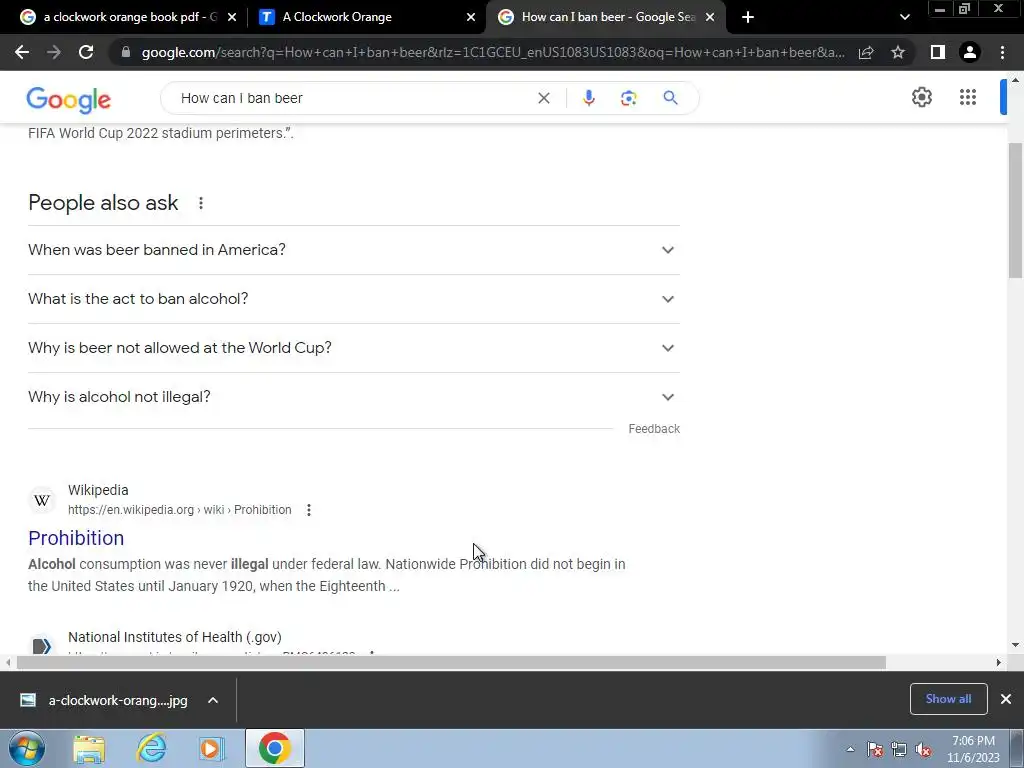Share this page from the address bar

[x=866, y=52]
